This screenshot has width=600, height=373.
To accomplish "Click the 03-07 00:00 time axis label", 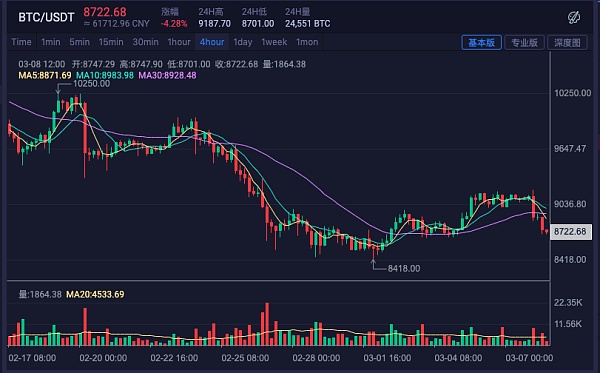I will click(529, 358).
